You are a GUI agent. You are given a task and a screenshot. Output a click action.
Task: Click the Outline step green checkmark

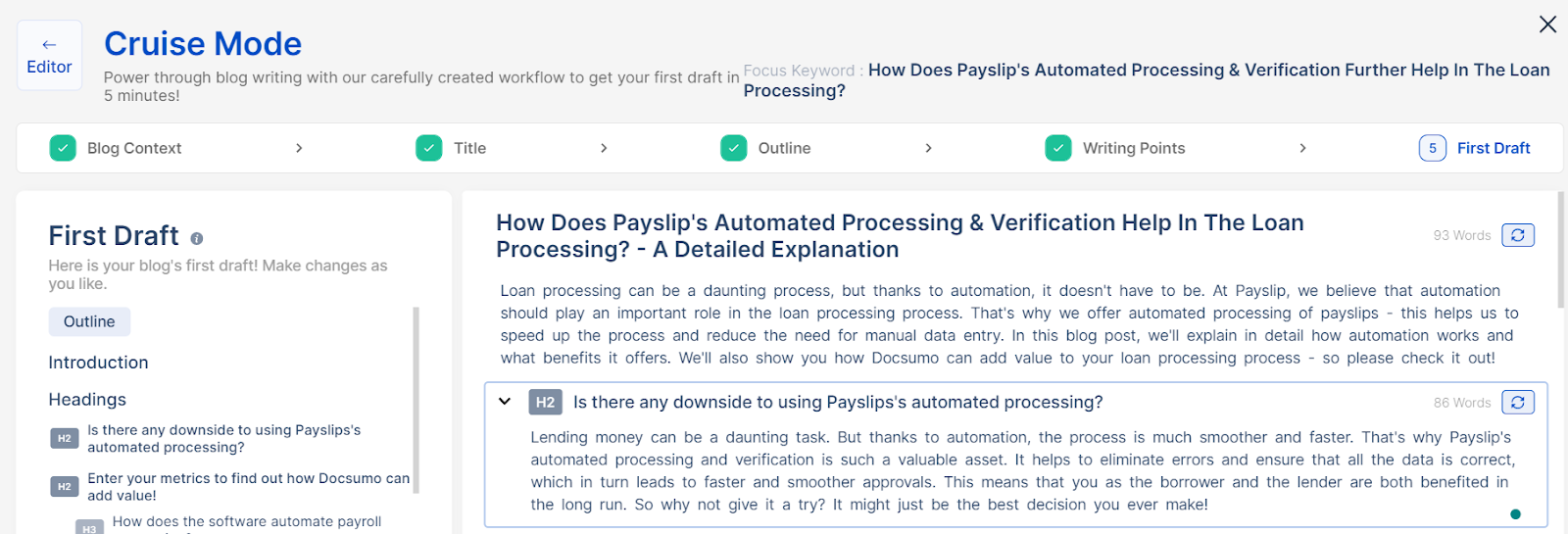pyautogui.click(x=734, y=148)
